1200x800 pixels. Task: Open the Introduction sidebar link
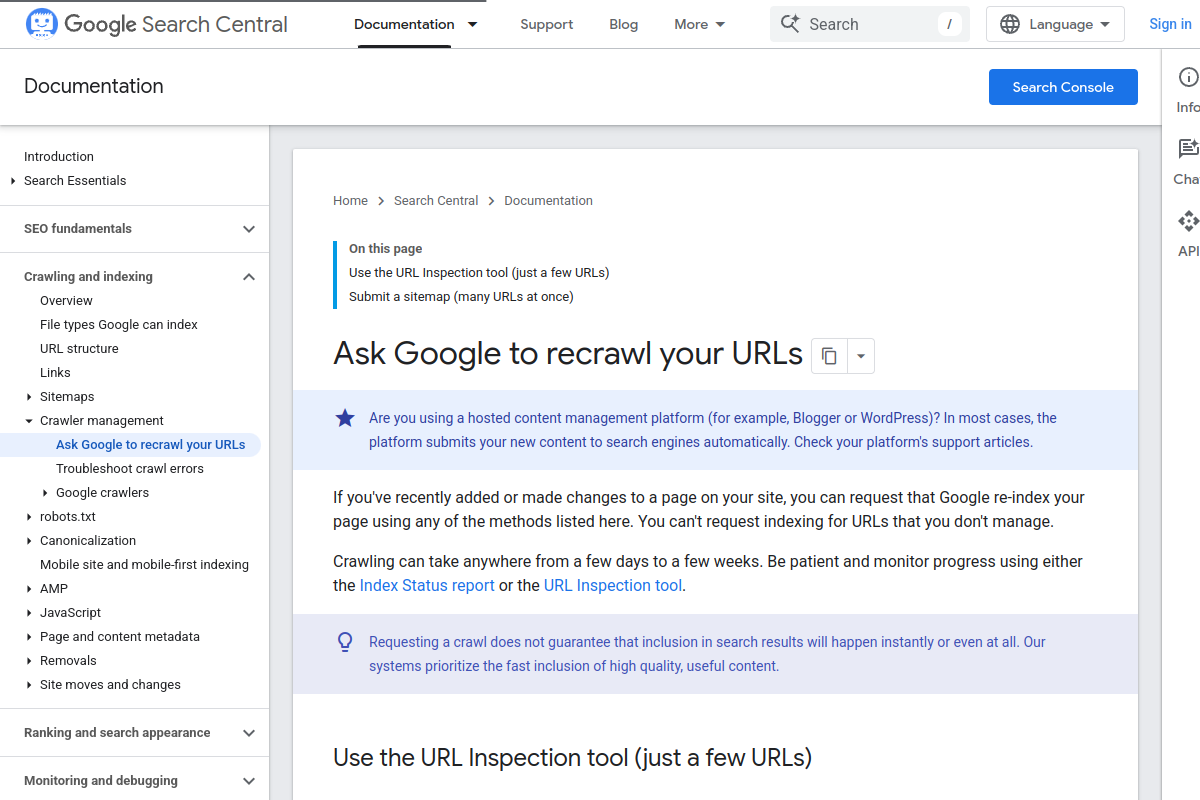tap(59, 157)
